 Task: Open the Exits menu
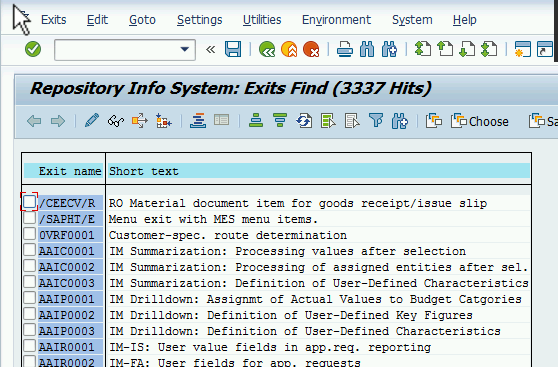(x=54, y=20)
